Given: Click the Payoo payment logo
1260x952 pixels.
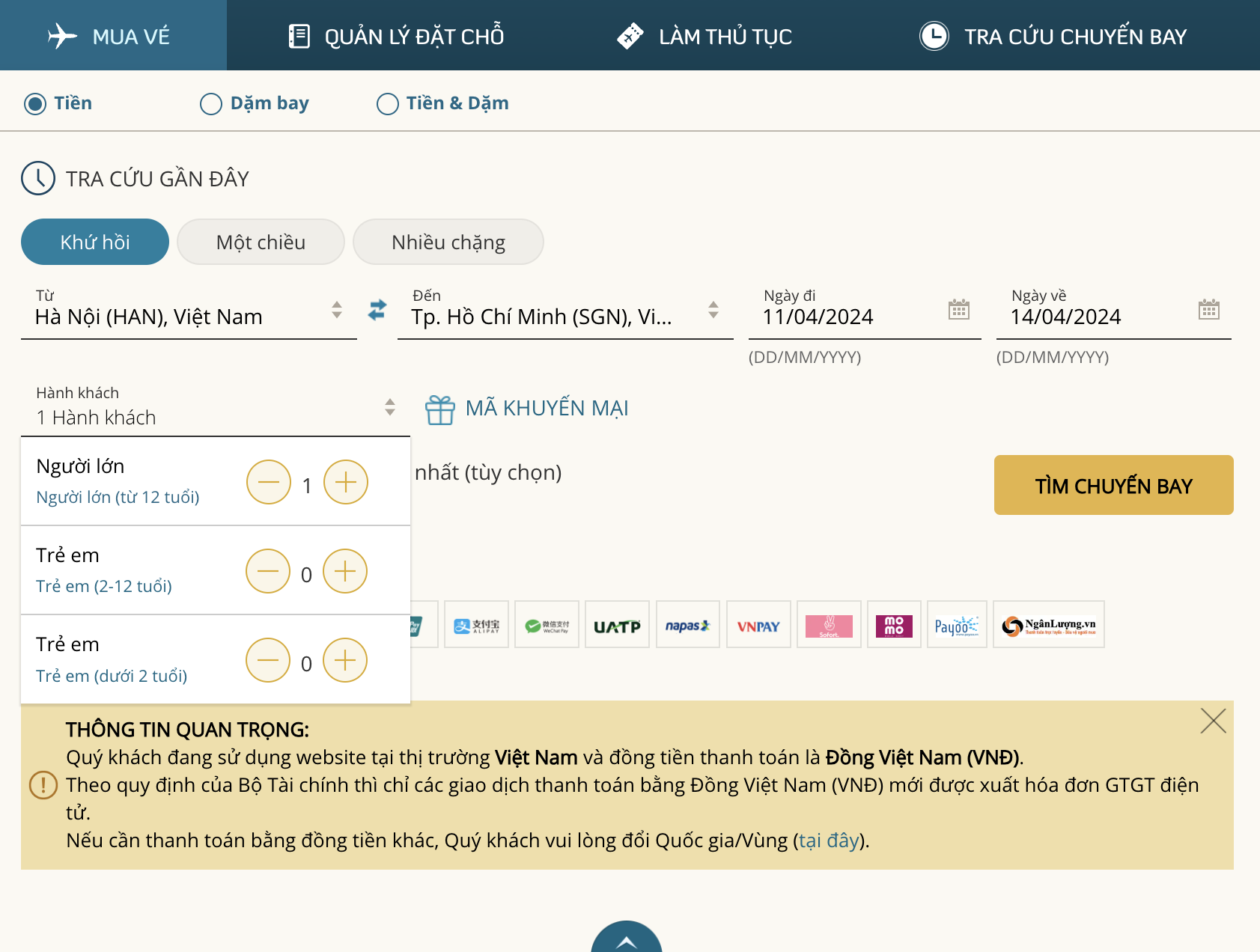Looking at the screenshot, I should pyautogui.click(x=957, y=624).
